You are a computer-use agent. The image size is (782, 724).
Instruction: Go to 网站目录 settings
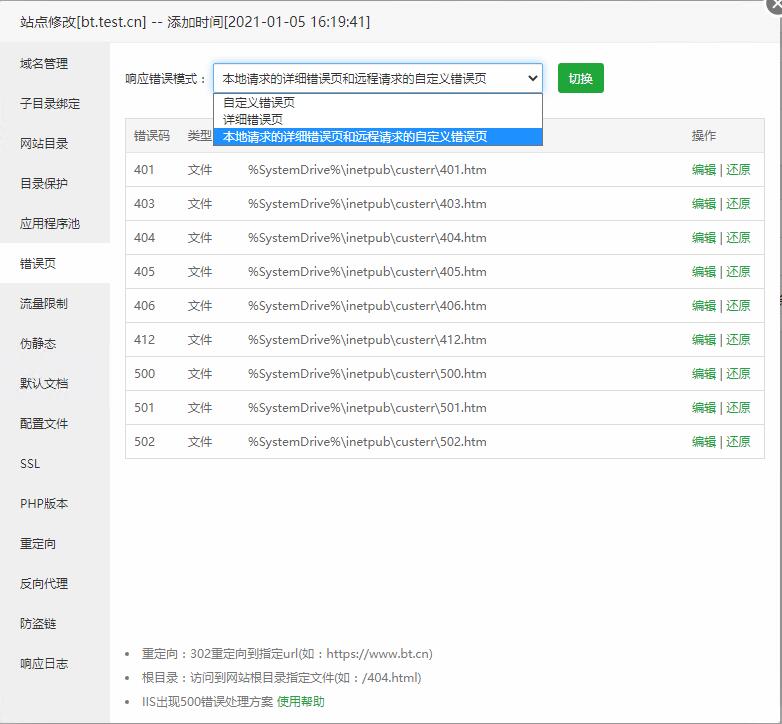coord(44,143)
